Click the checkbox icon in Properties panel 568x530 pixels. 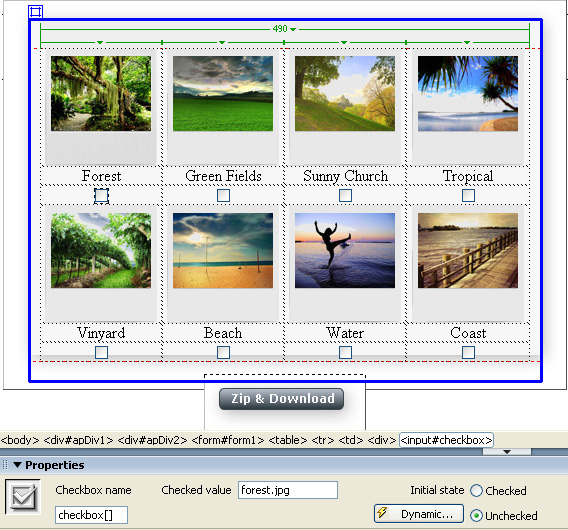23,496
